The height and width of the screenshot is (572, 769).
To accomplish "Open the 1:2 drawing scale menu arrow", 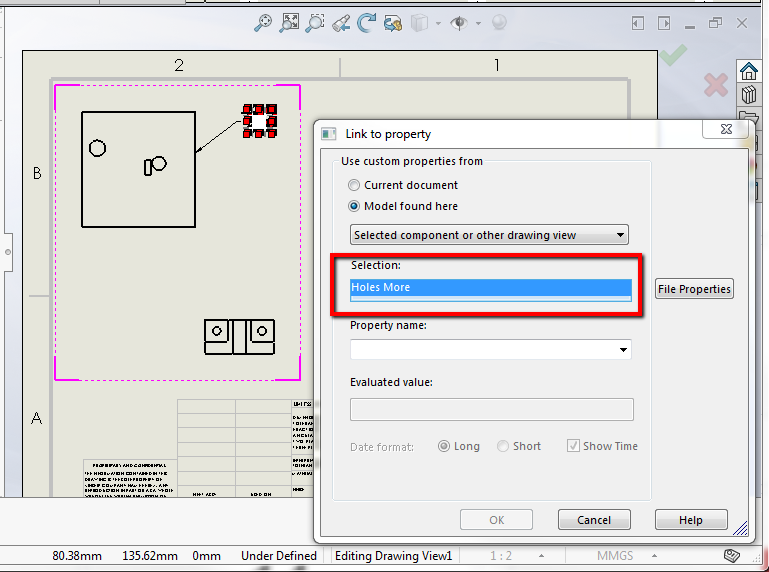I will [x=541, y=556].
